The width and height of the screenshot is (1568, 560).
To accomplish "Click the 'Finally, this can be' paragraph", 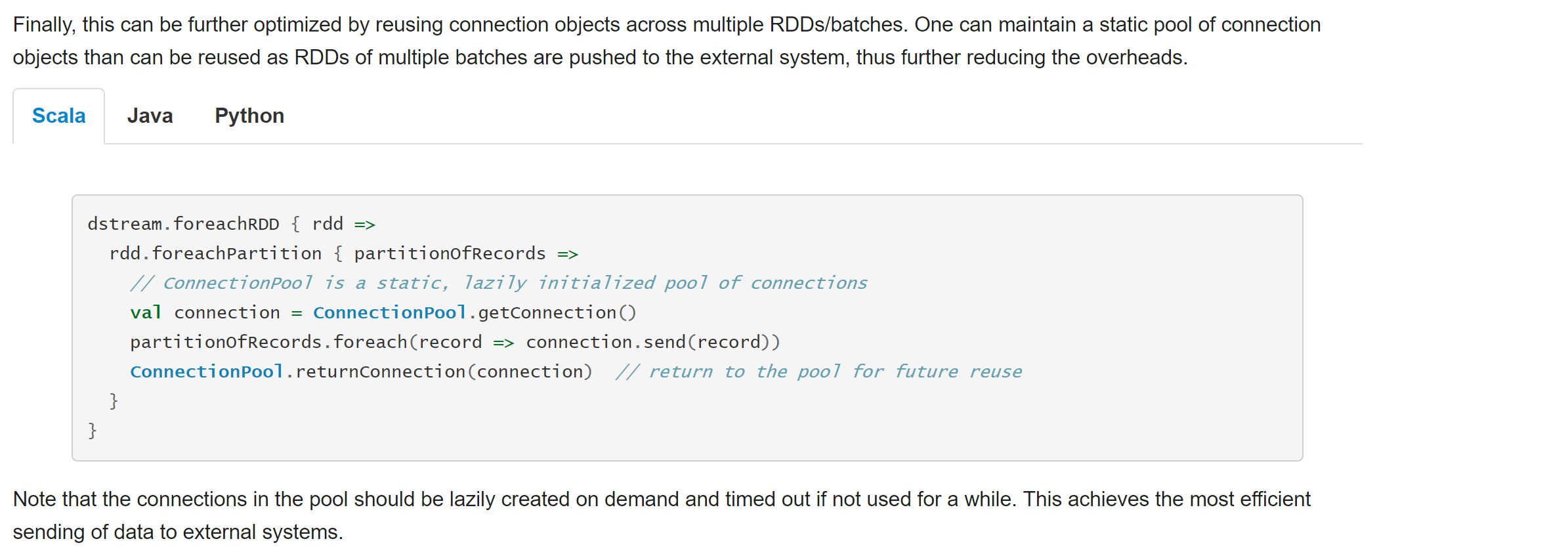I will (667, 41).
